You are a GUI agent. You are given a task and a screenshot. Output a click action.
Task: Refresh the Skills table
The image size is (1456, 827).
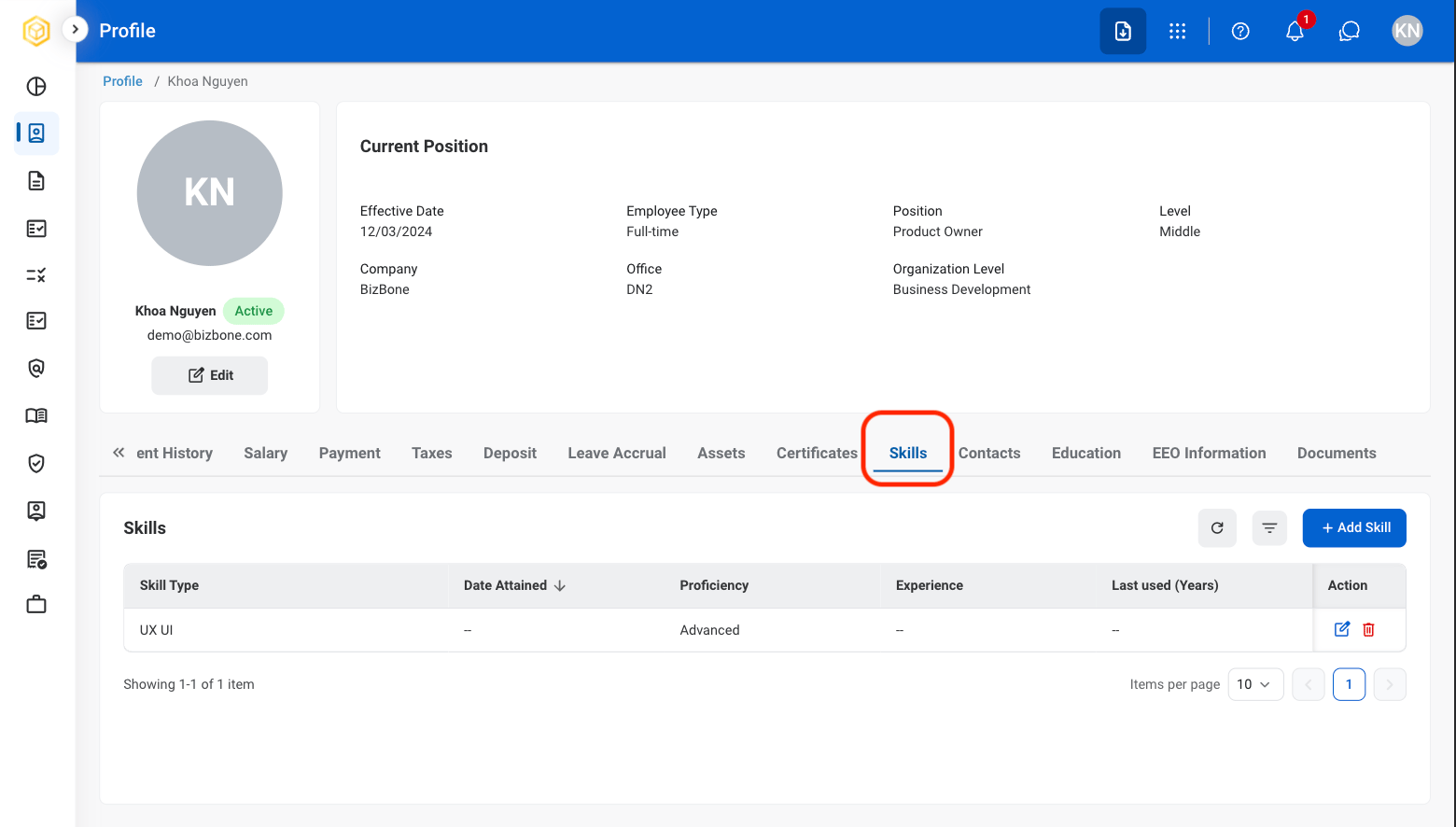tap(1217, 528)
